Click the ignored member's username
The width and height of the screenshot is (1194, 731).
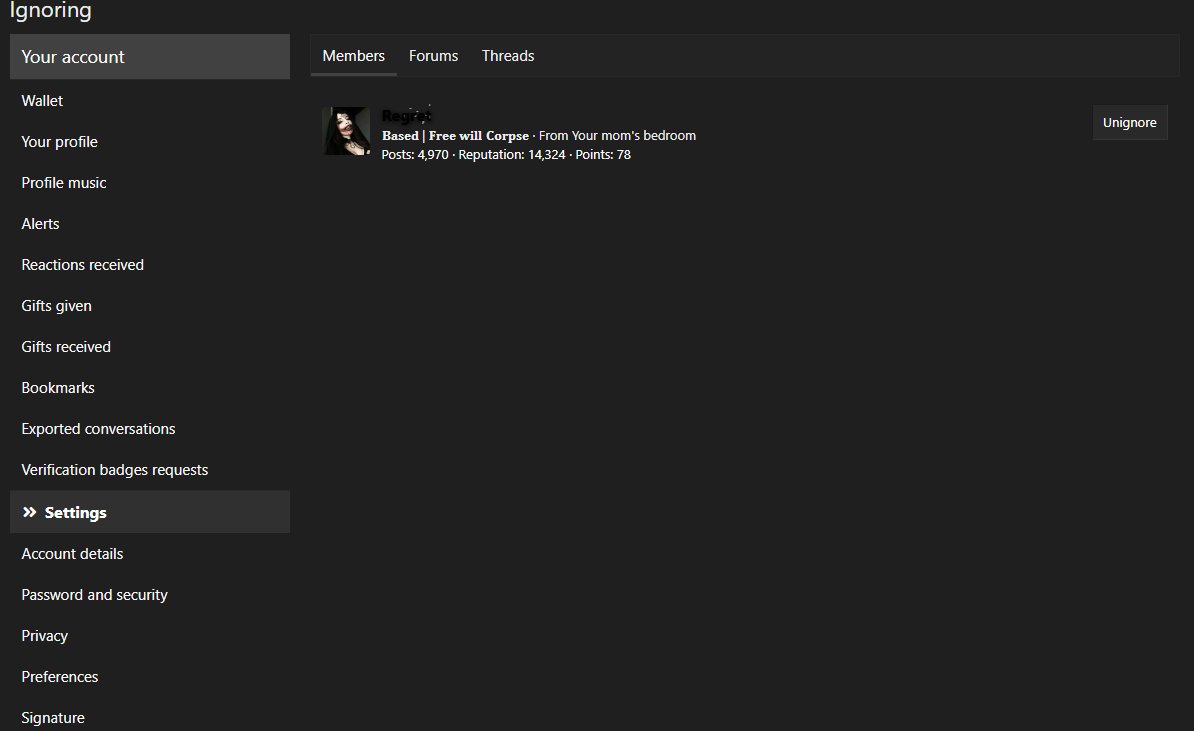[407, 116]
